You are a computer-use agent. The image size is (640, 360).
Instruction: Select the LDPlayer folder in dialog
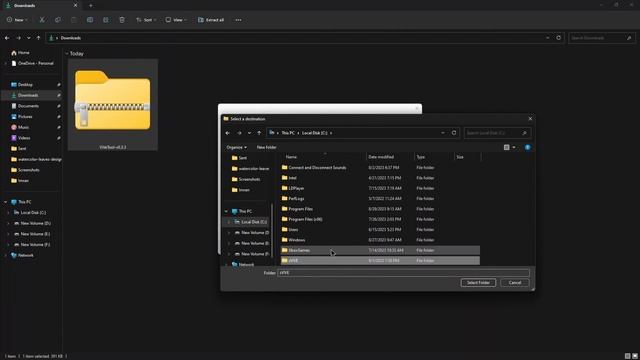click(x=380, y=188)
